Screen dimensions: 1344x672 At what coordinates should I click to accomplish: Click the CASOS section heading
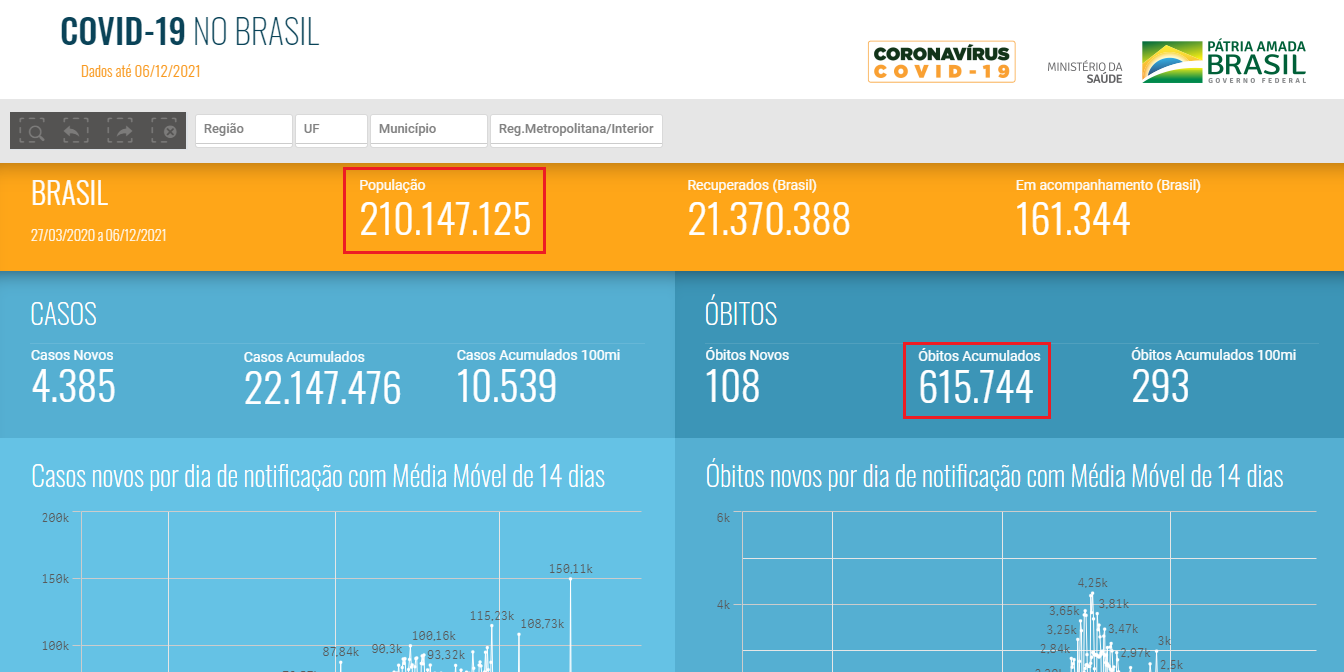(64, 314)
